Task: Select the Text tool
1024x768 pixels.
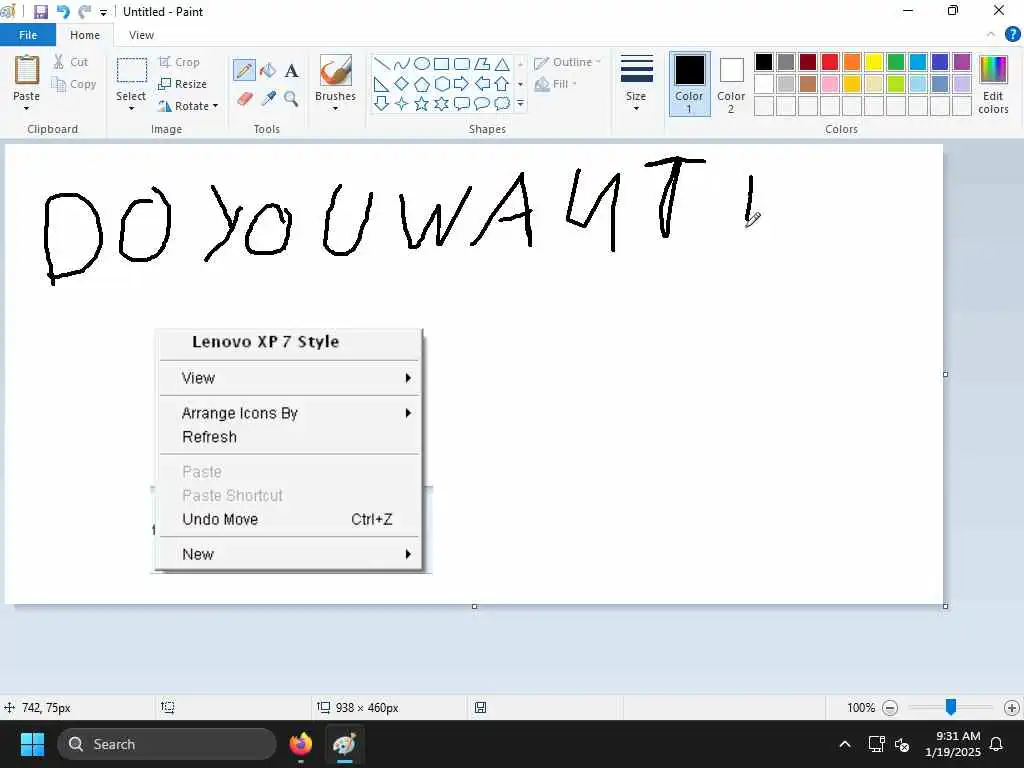Action: click(291, 70)
